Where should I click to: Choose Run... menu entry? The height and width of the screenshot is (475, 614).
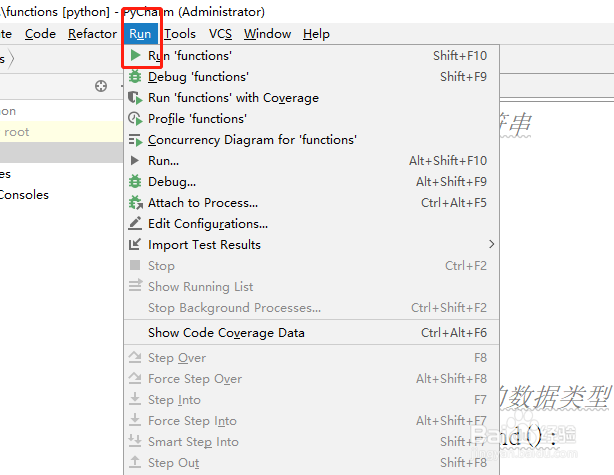tap(311, 161)
